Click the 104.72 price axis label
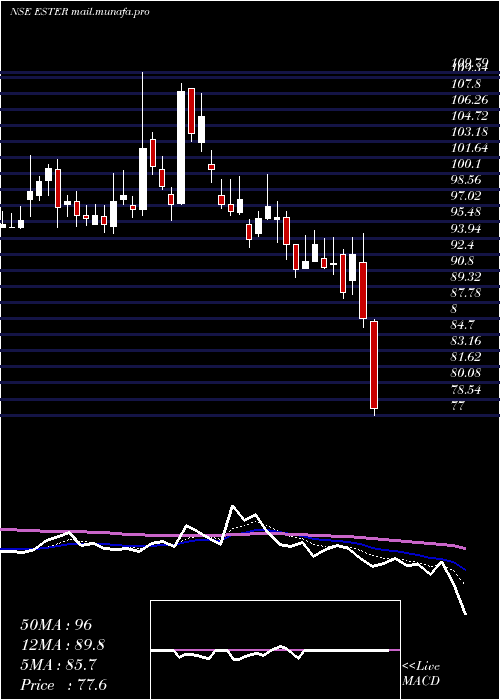Screen dimensions: 500x700 click(469, 116)
